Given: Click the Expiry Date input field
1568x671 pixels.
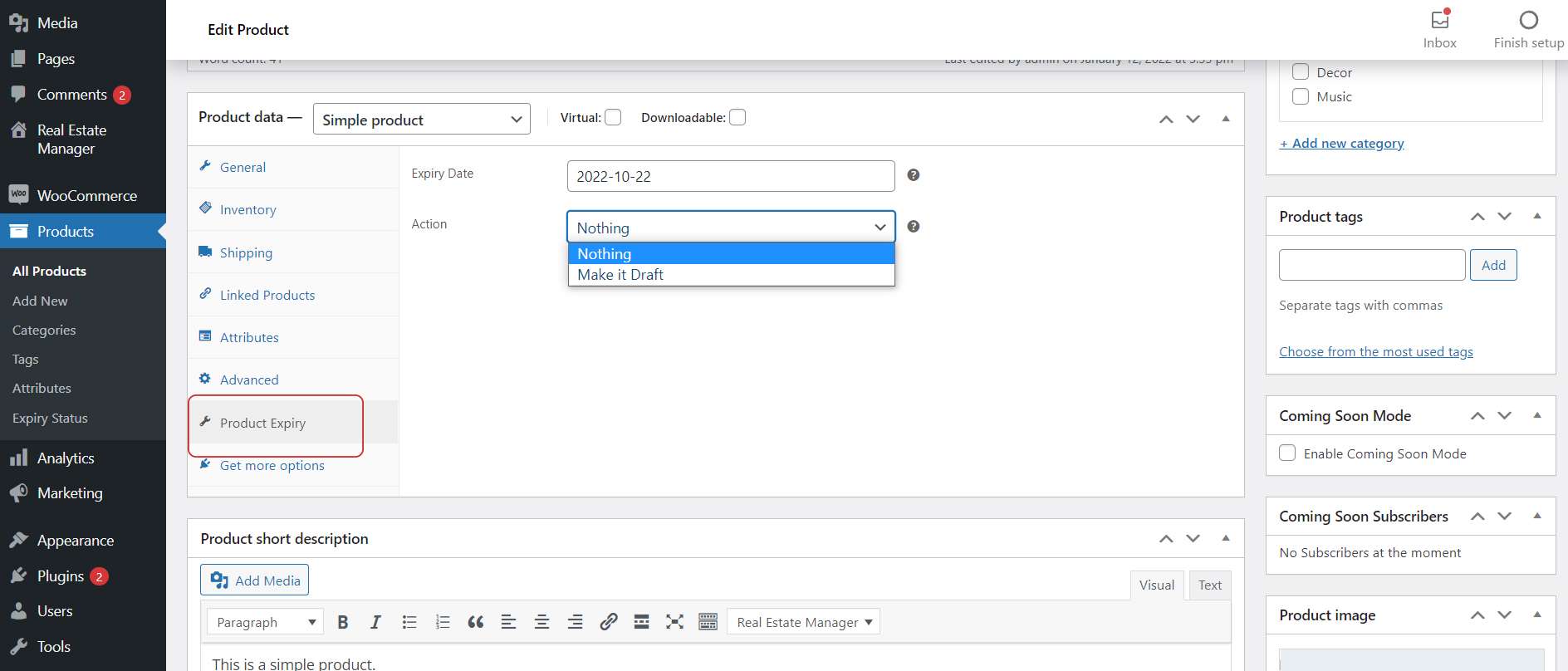Looking at the screenshot, I should 731,176.
